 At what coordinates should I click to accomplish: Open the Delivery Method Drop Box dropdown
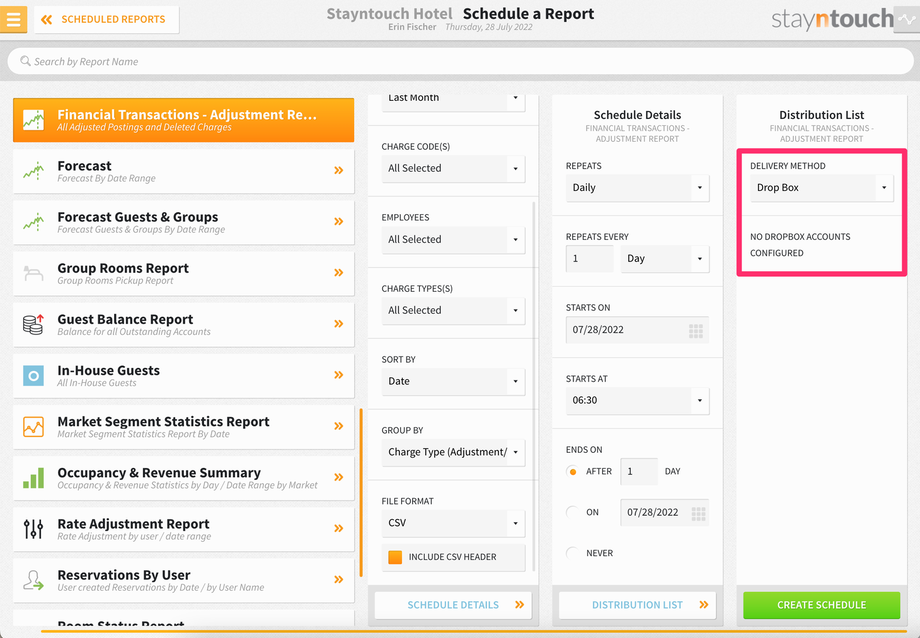(821, 188)
